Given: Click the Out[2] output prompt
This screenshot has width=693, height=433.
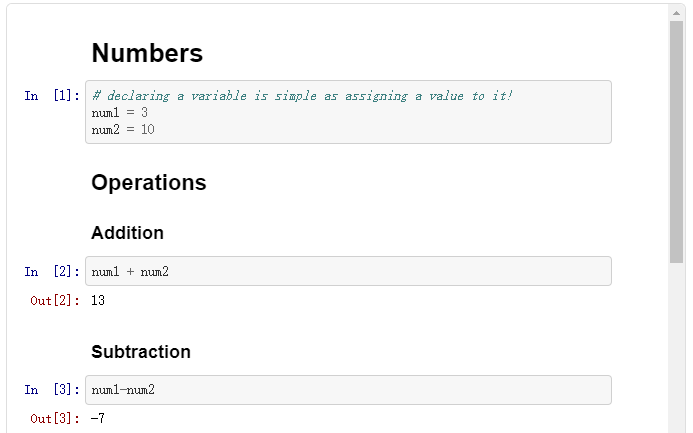Looking at the screenshot, I should [55, 301].
